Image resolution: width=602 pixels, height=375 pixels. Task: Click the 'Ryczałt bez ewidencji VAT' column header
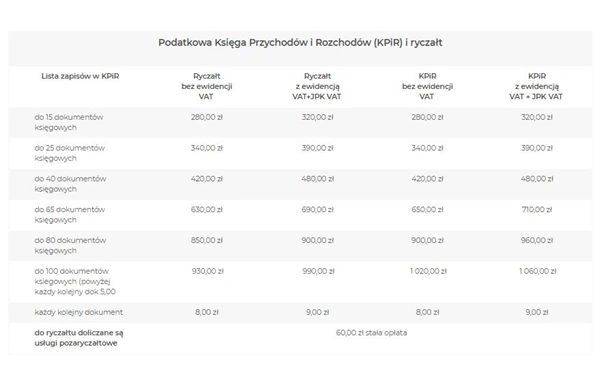[x=207, y=86]
